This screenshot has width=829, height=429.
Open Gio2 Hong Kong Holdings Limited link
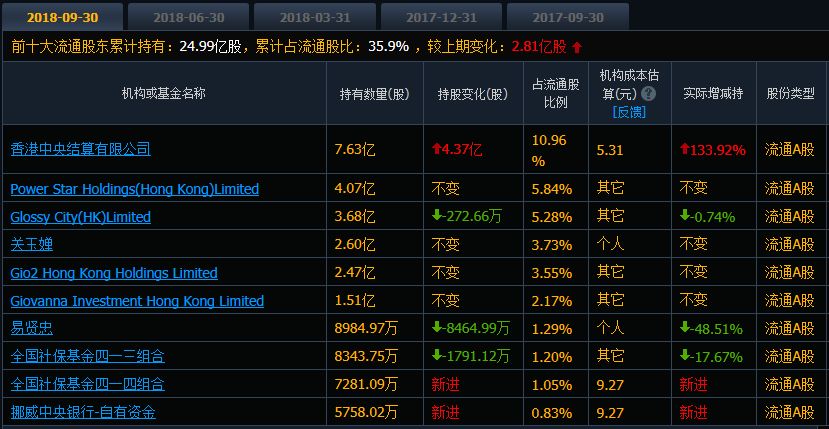[x=114, y=273]
